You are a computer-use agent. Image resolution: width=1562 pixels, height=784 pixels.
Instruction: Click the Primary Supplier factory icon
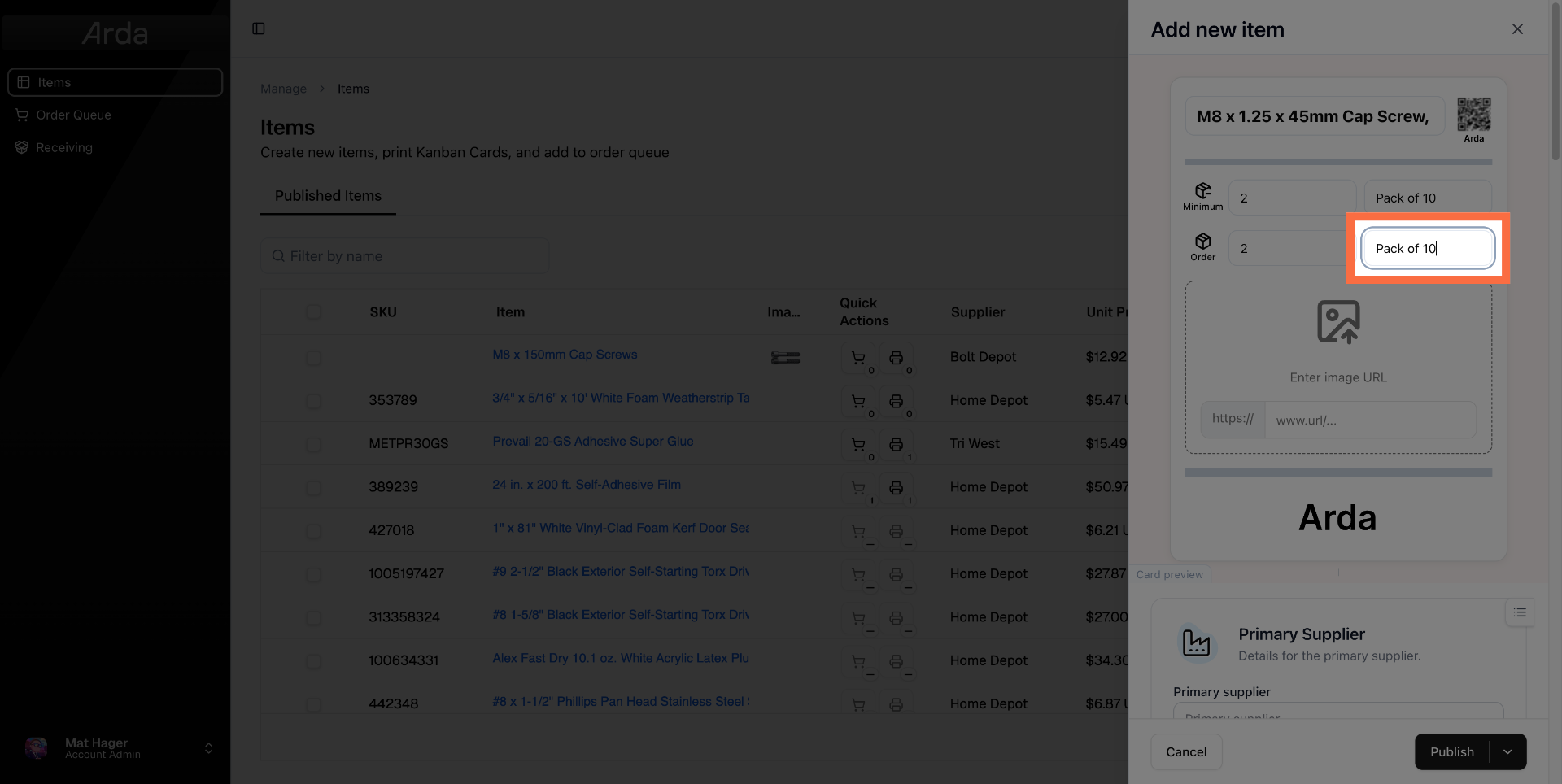click(1196, 643)
